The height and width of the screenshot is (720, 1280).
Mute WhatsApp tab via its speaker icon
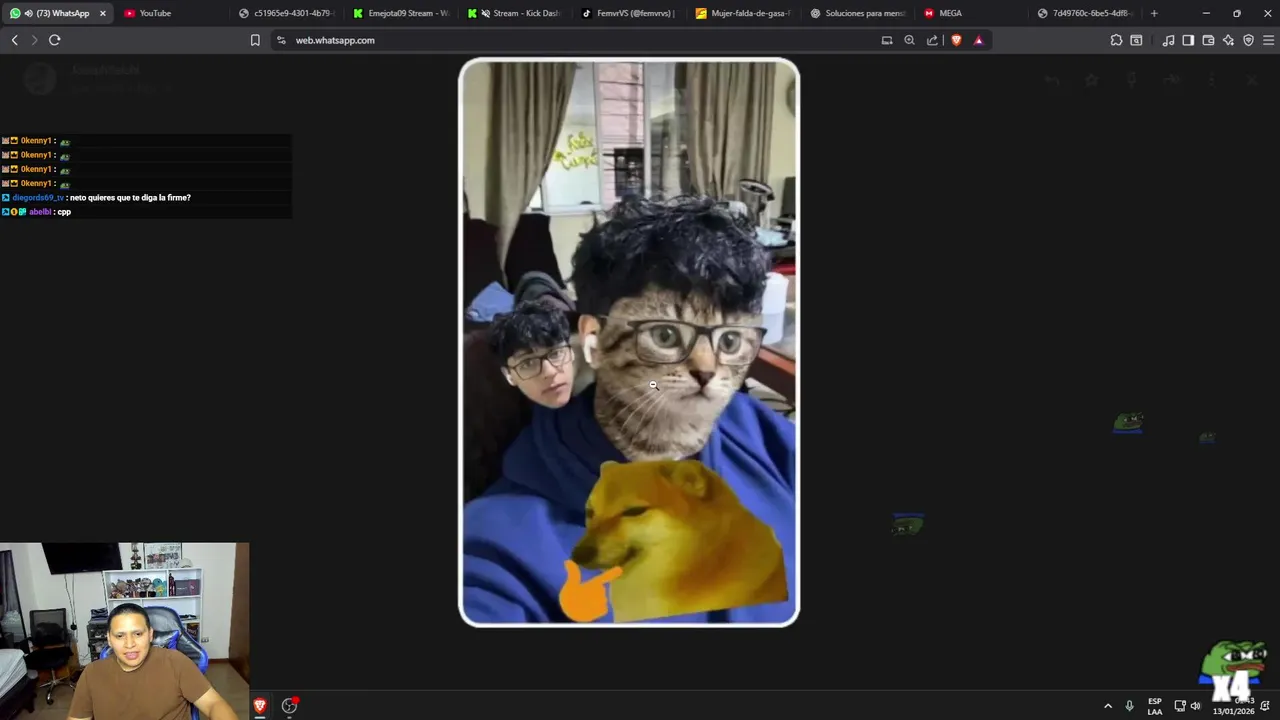[28, 13]
